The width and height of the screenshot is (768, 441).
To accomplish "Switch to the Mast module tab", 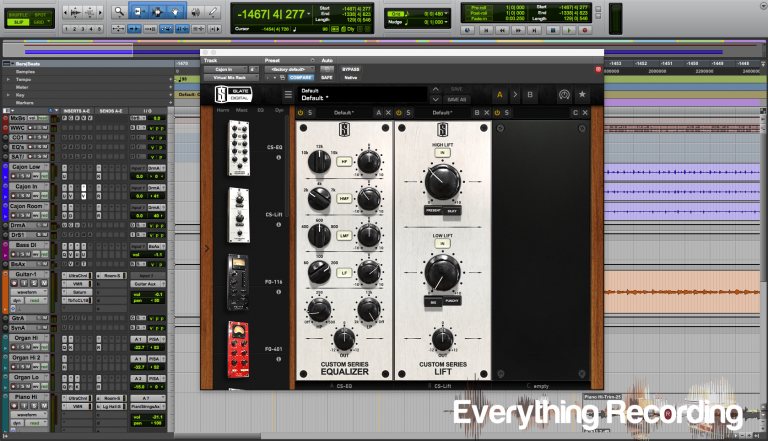I will tap(242, 110).
